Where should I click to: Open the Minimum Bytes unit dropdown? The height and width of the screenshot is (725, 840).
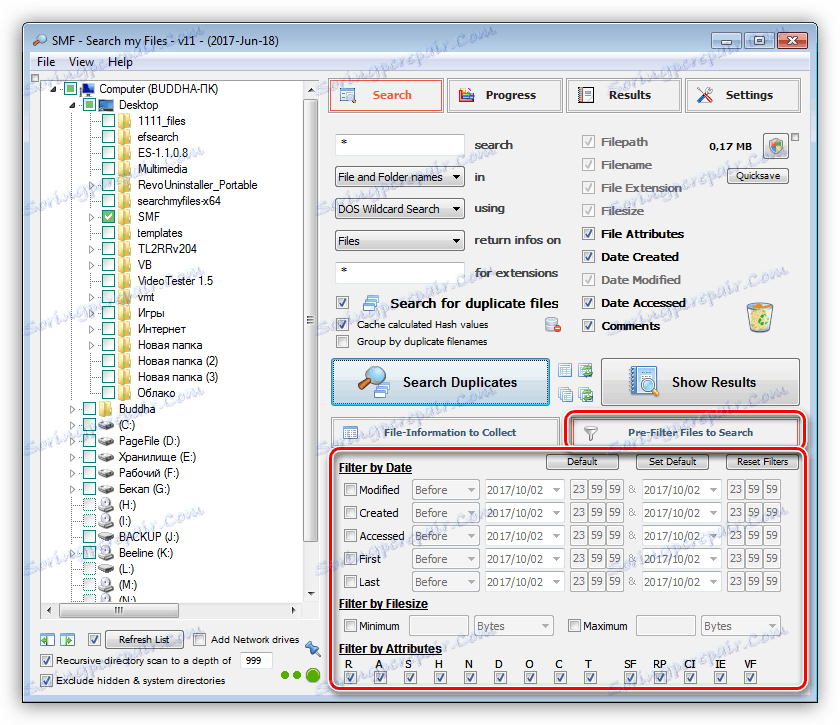click(513, 626)
